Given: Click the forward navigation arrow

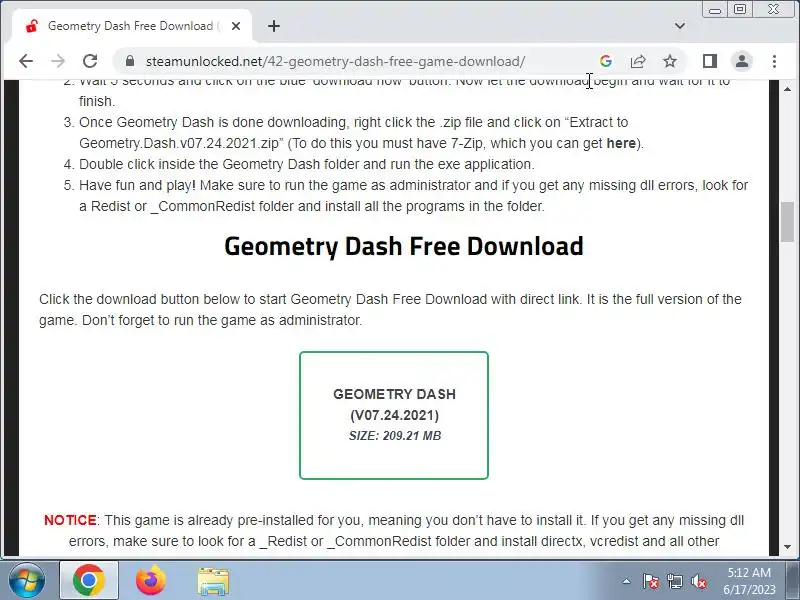Looking at the screenshot, I should (58, 61).
